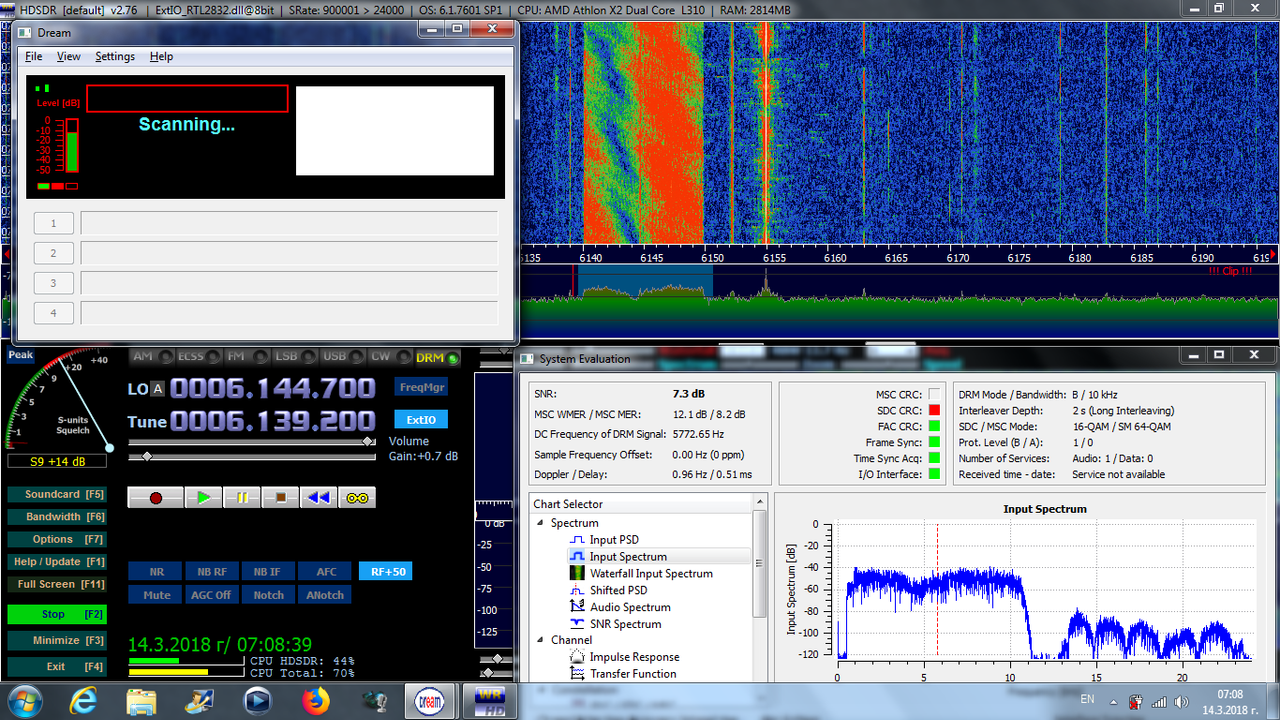This screenshot has height=720, width=1280.
Task: Toggle the RF+50 option
Action: click(x=385, y=571)
